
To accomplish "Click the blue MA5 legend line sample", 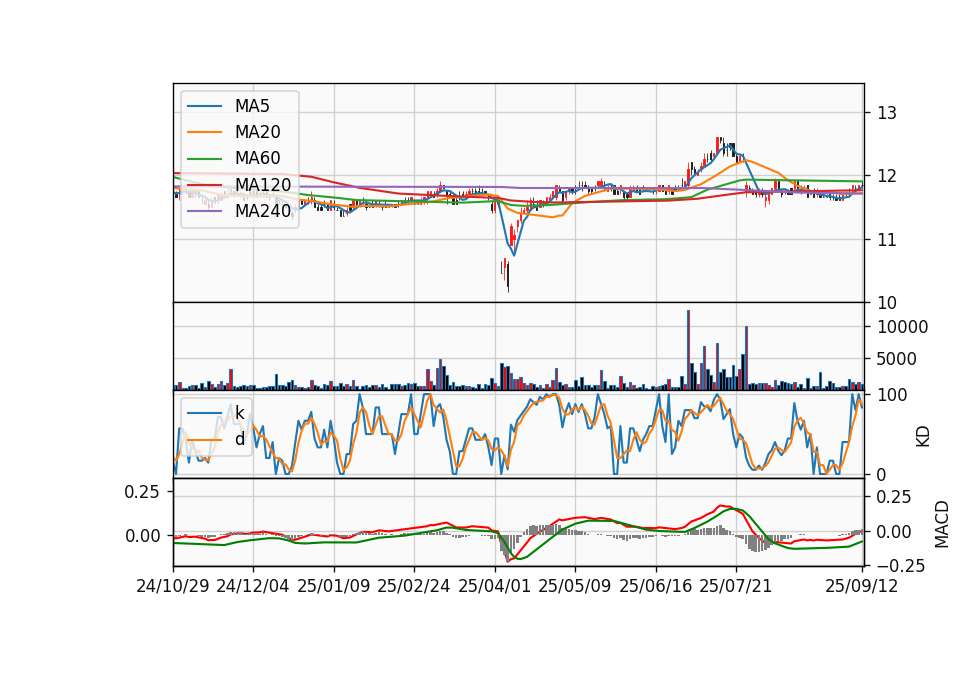I will [x=204, y=107].
